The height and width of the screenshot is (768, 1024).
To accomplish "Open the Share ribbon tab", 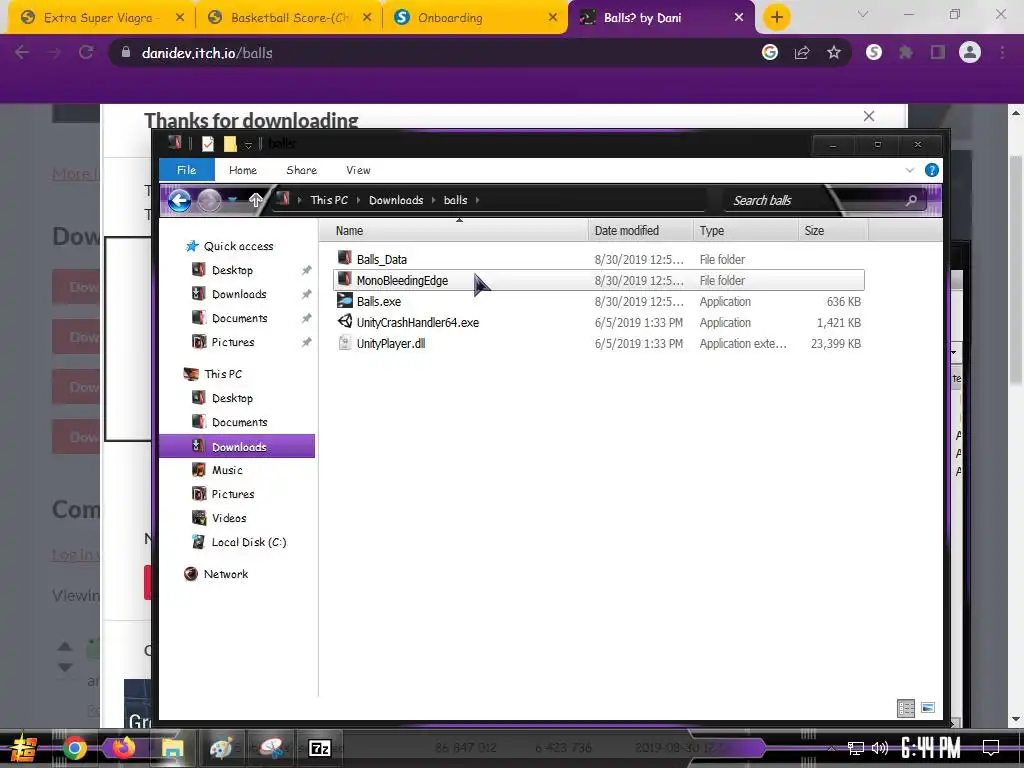I will point(301,170).
